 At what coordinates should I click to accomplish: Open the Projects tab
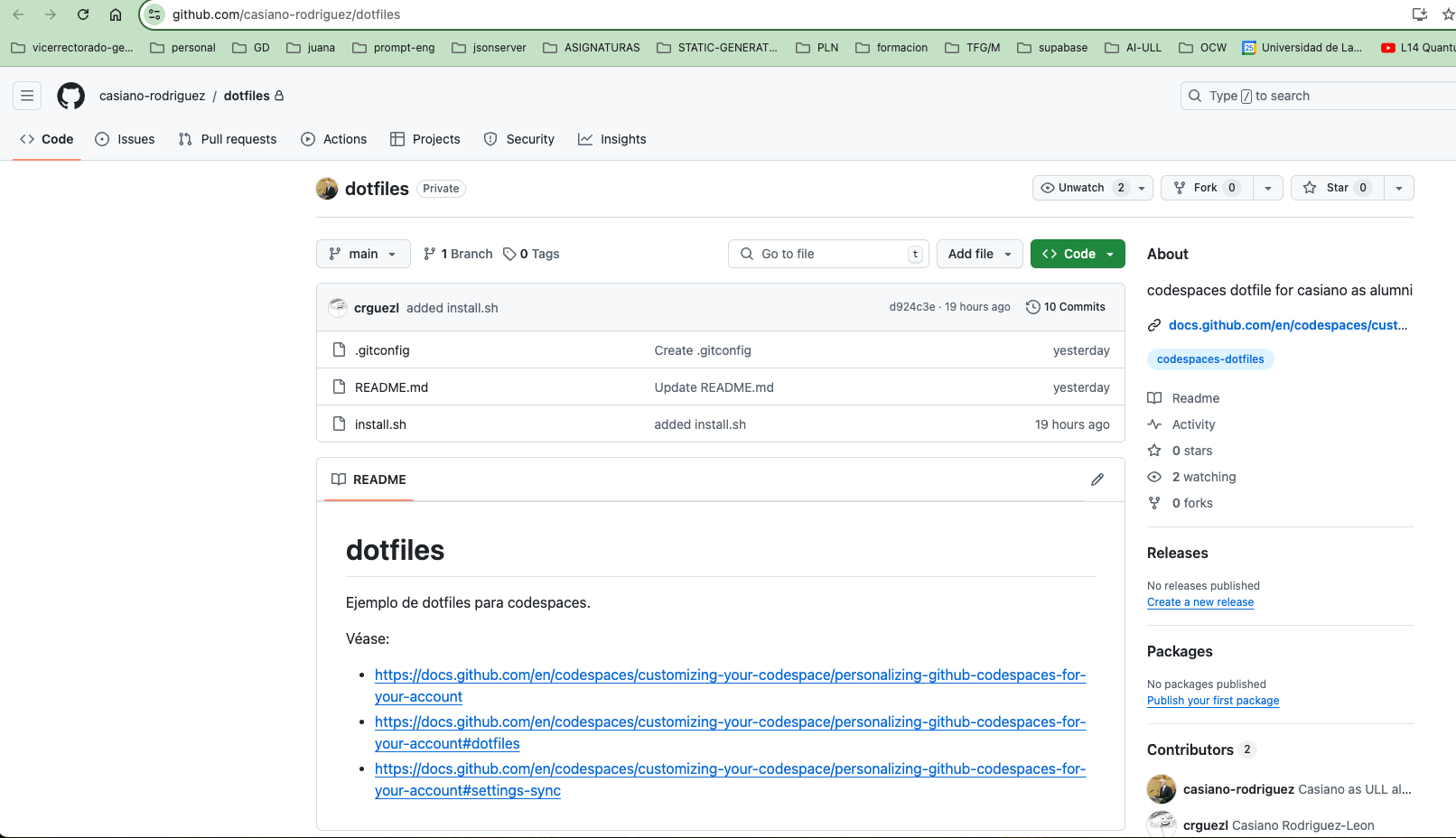(425, 139)
